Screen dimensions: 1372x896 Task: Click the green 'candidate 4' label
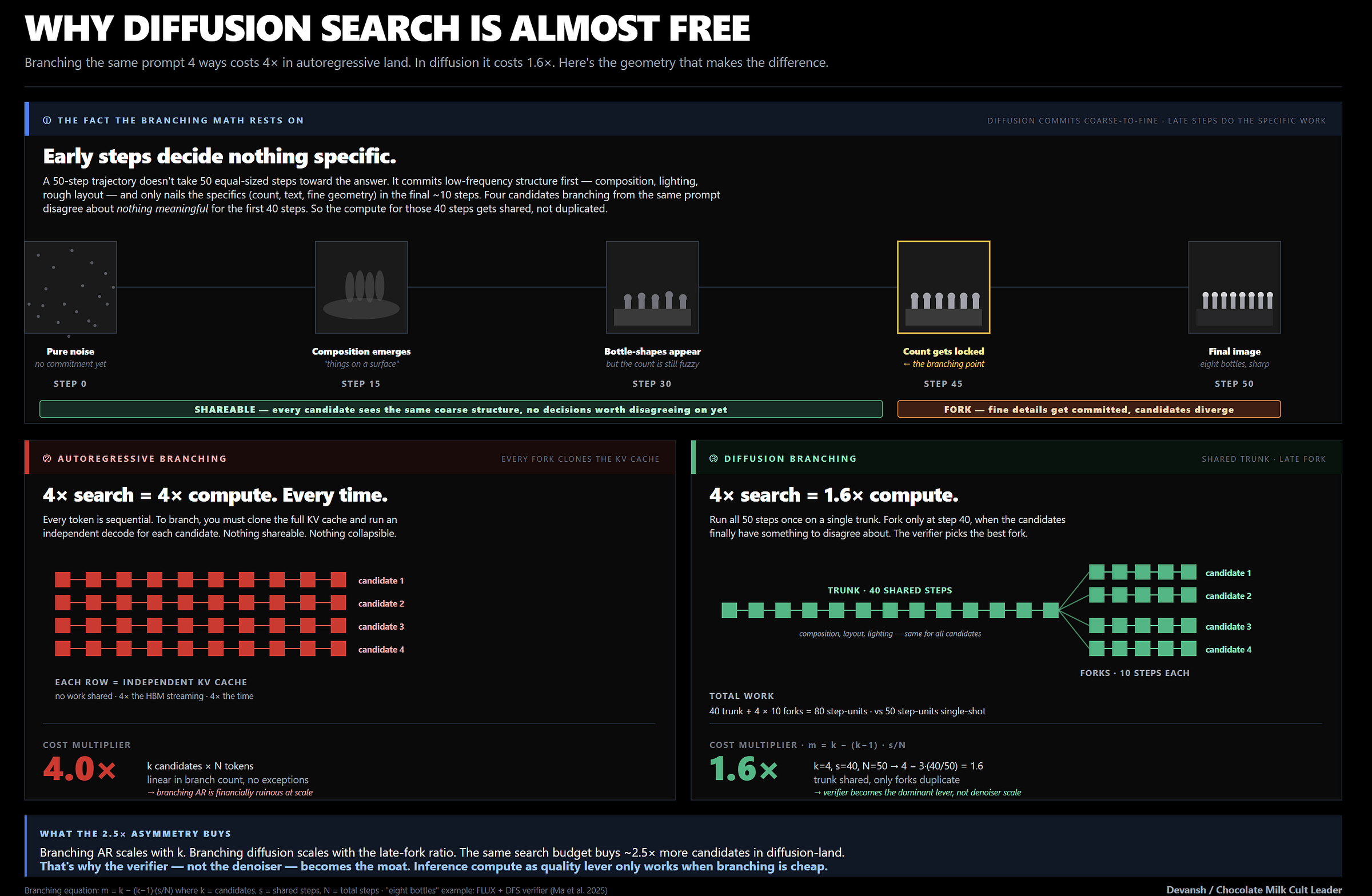[x=1228, y=649]
